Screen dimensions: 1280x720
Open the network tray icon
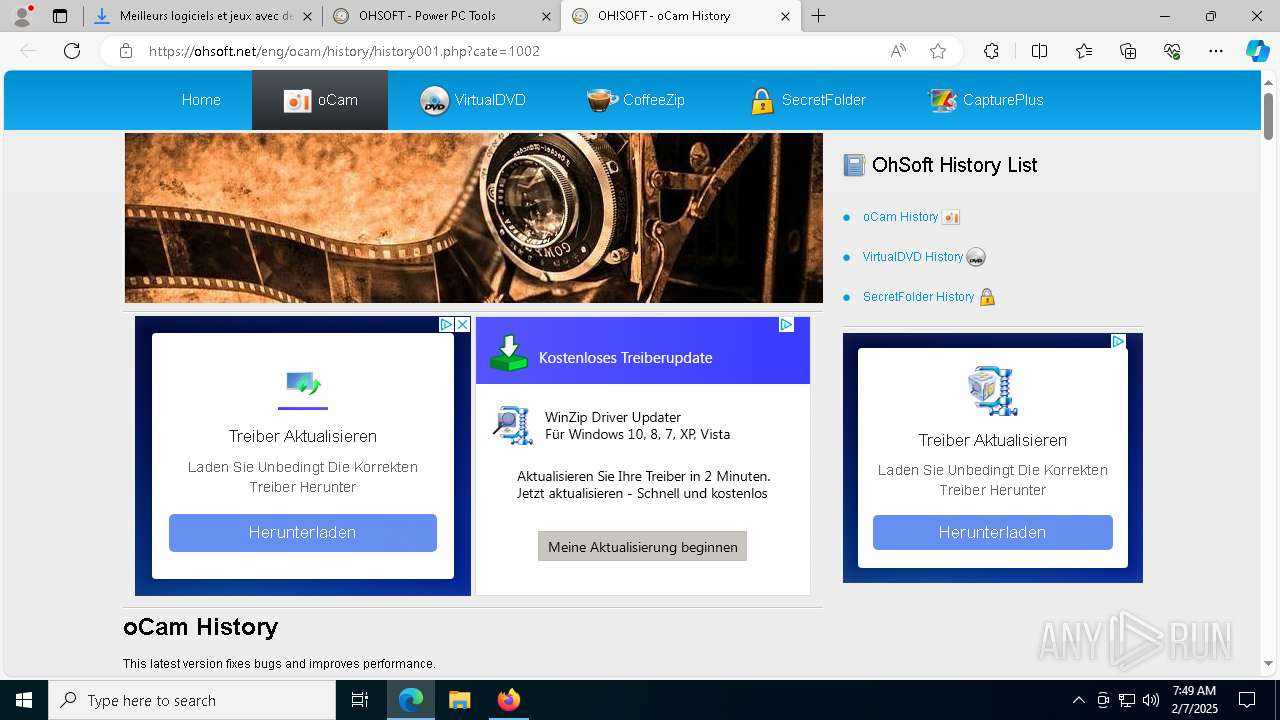(1127, 700)
